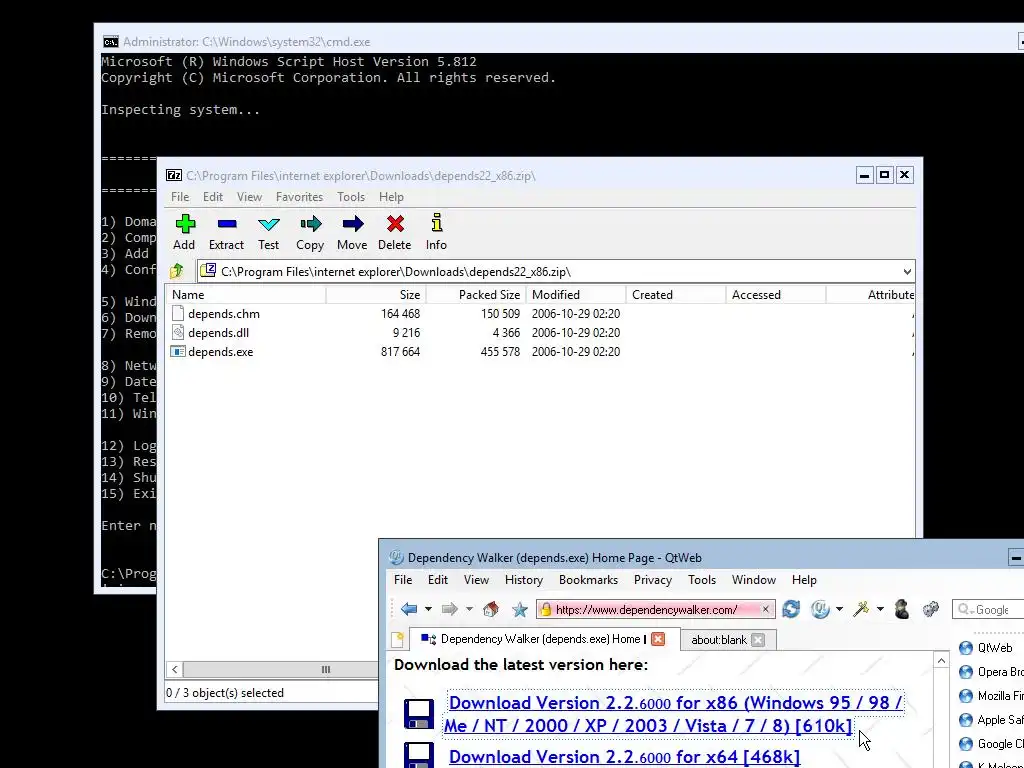Screen dimensions: 1024x768
Task: Go to the home page in QtWeb
Action: coord(490,609)
